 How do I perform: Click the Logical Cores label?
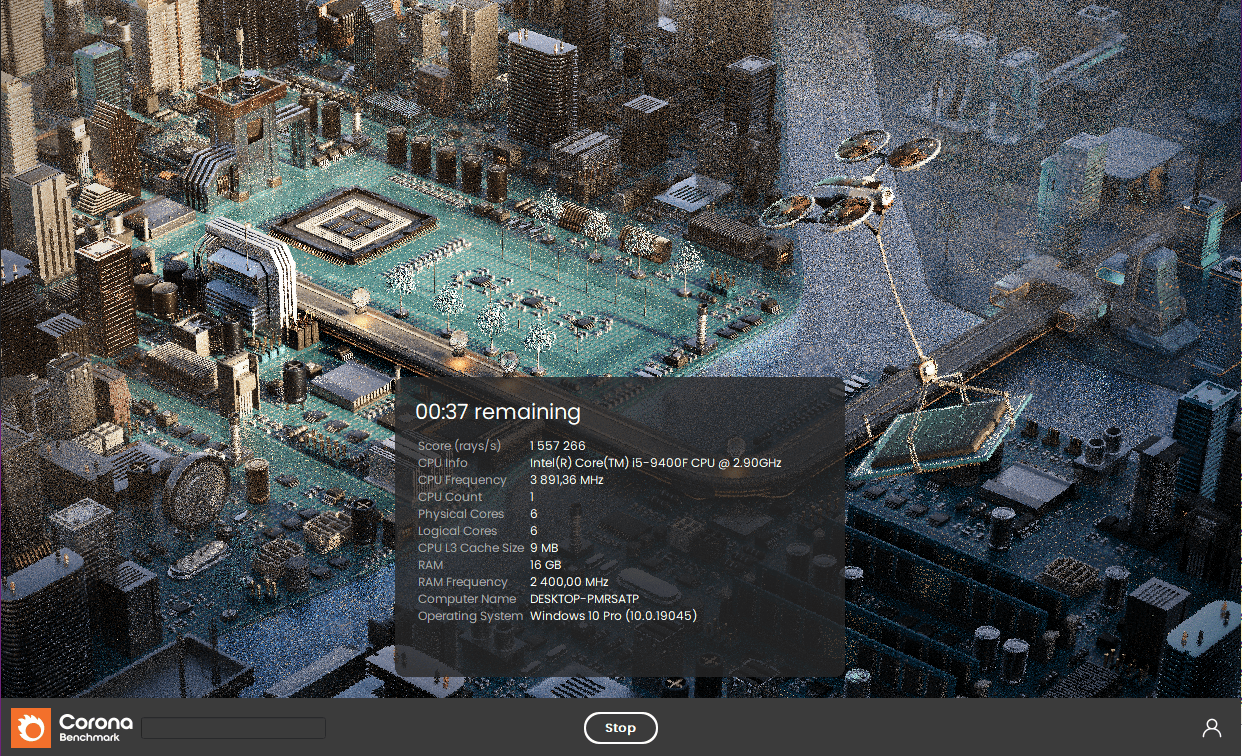pyautogui.click(x=457, y=531)
